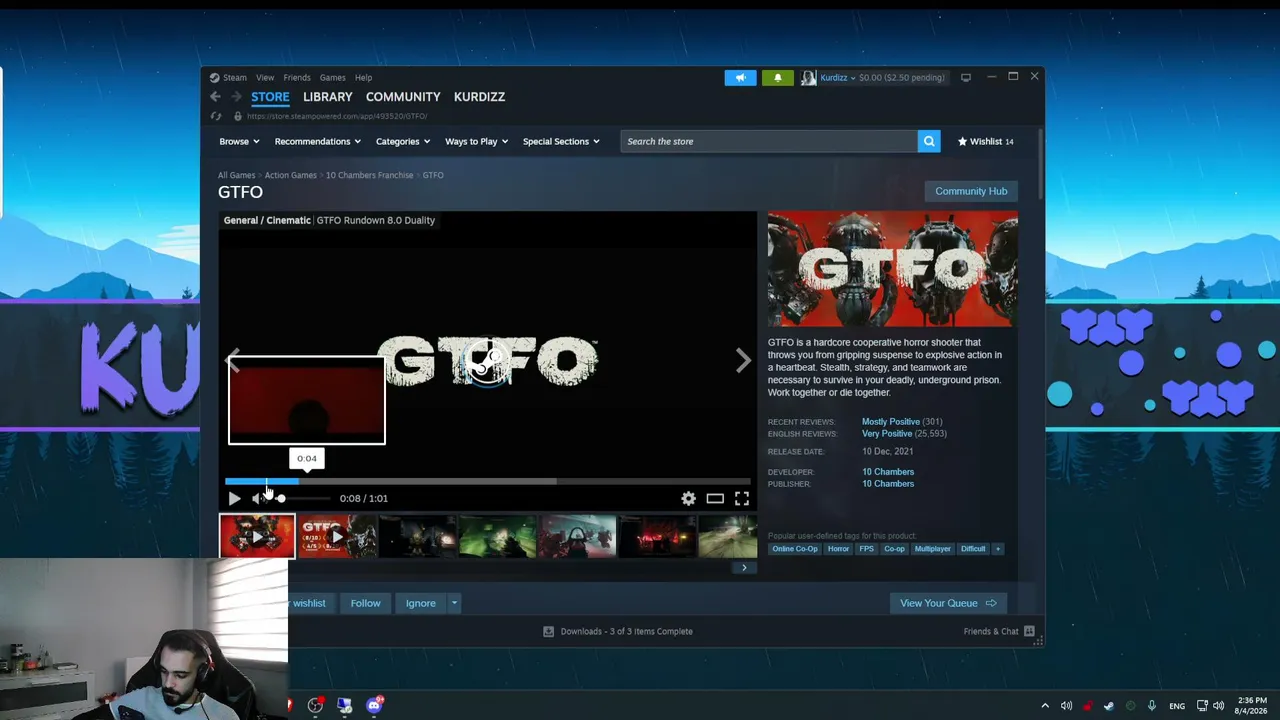The height and width of the screenshot is (720, 1280).
Task: Select the second GTFO trailer thumbnail
Action: pos(337,537)
